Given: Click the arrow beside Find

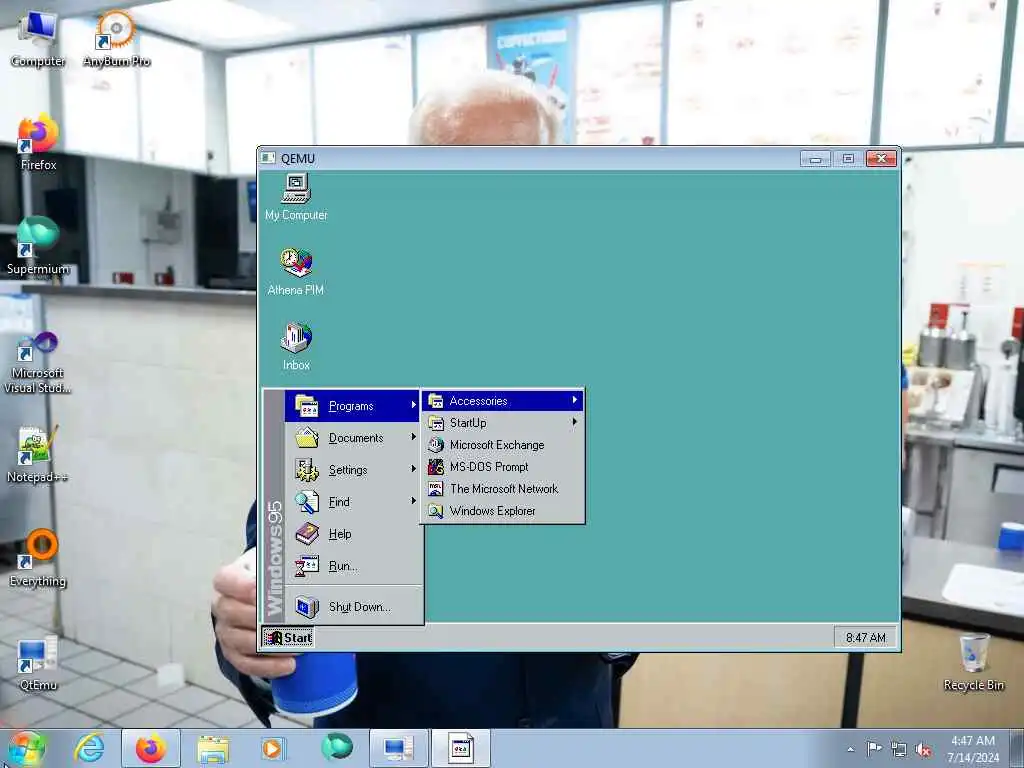Looking at the screenshot, I should click(x=413, y=500).
